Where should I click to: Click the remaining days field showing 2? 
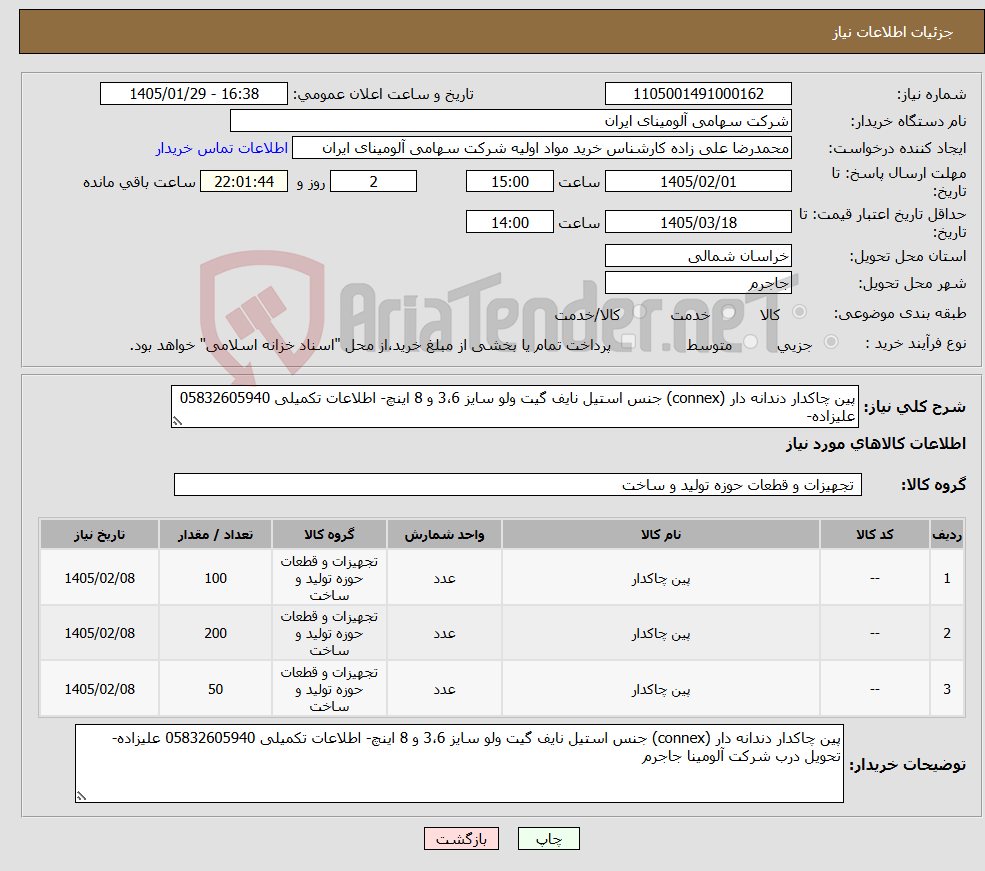click(x=373, y=181)
